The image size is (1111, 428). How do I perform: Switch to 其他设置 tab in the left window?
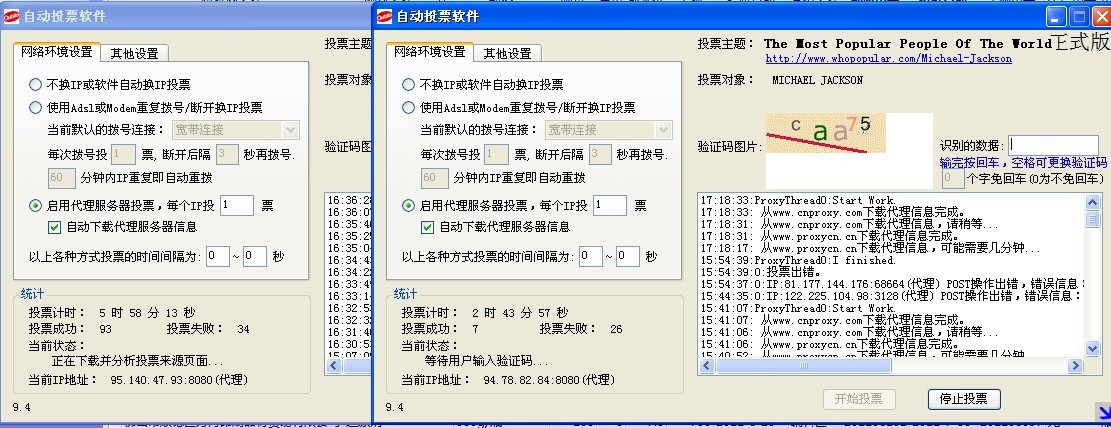pyautogui.click(x=134, y=53)
